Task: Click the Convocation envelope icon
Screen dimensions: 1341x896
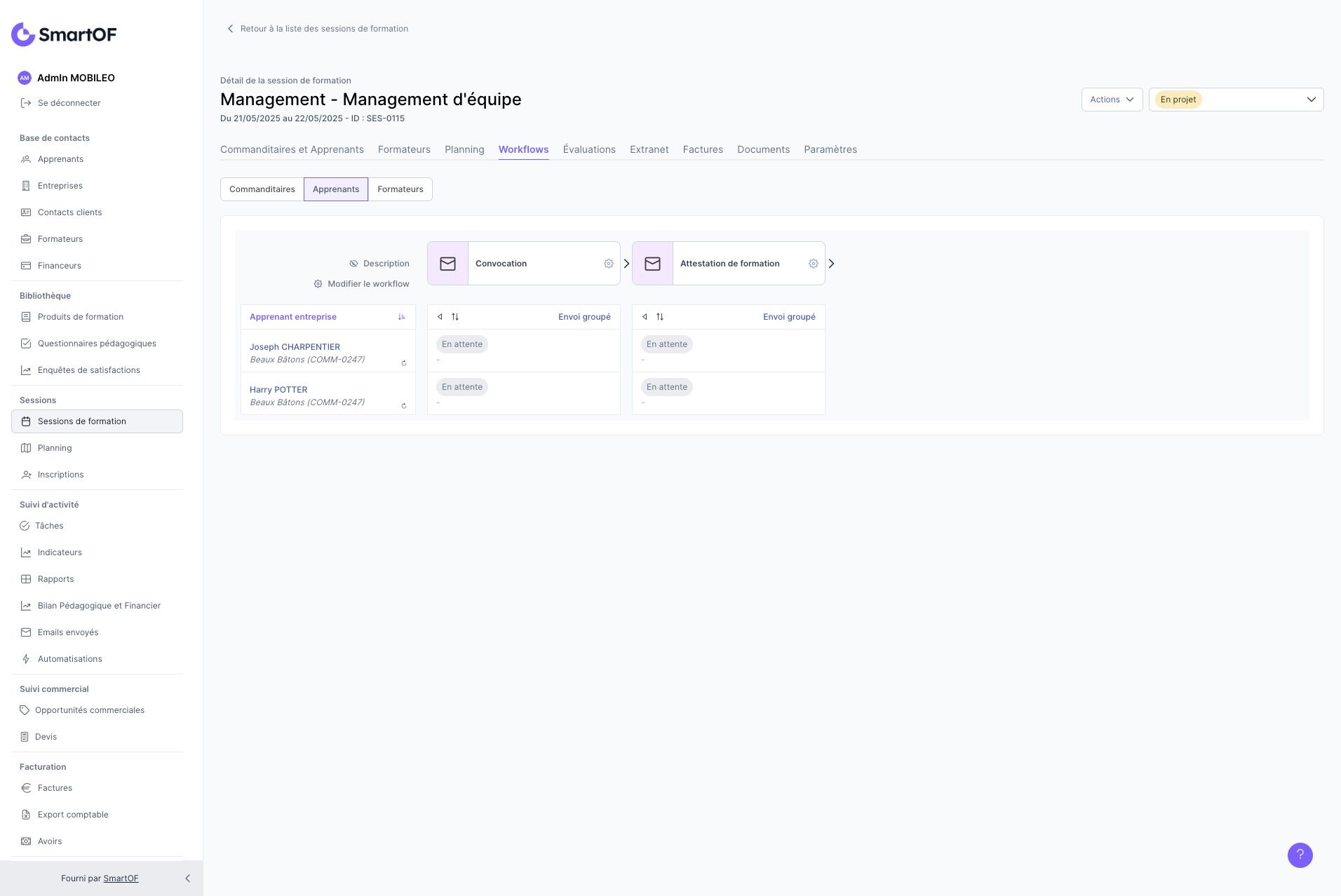Action: tap(447, 264)
